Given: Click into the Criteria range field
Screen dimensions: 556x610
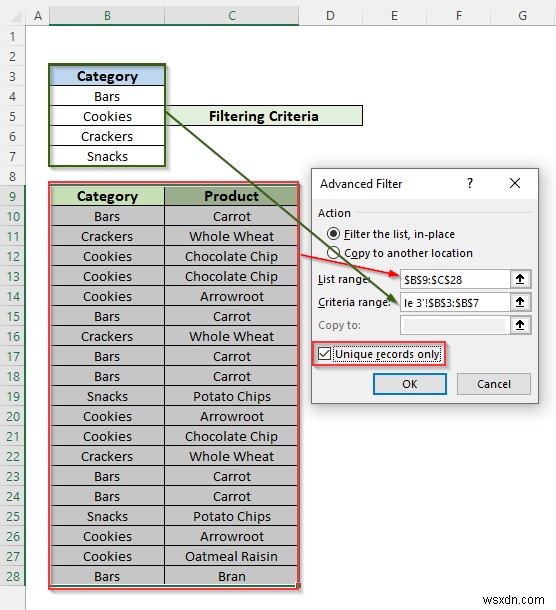Looking at the screenshot, I should 455,302.
